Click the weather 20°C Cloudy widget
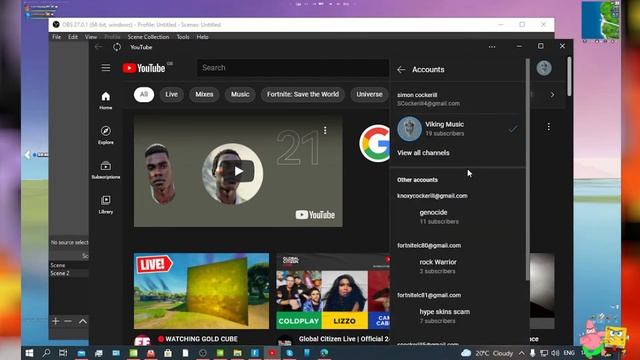The height and width of the screenshot is (360, 640). pos(487,353)
